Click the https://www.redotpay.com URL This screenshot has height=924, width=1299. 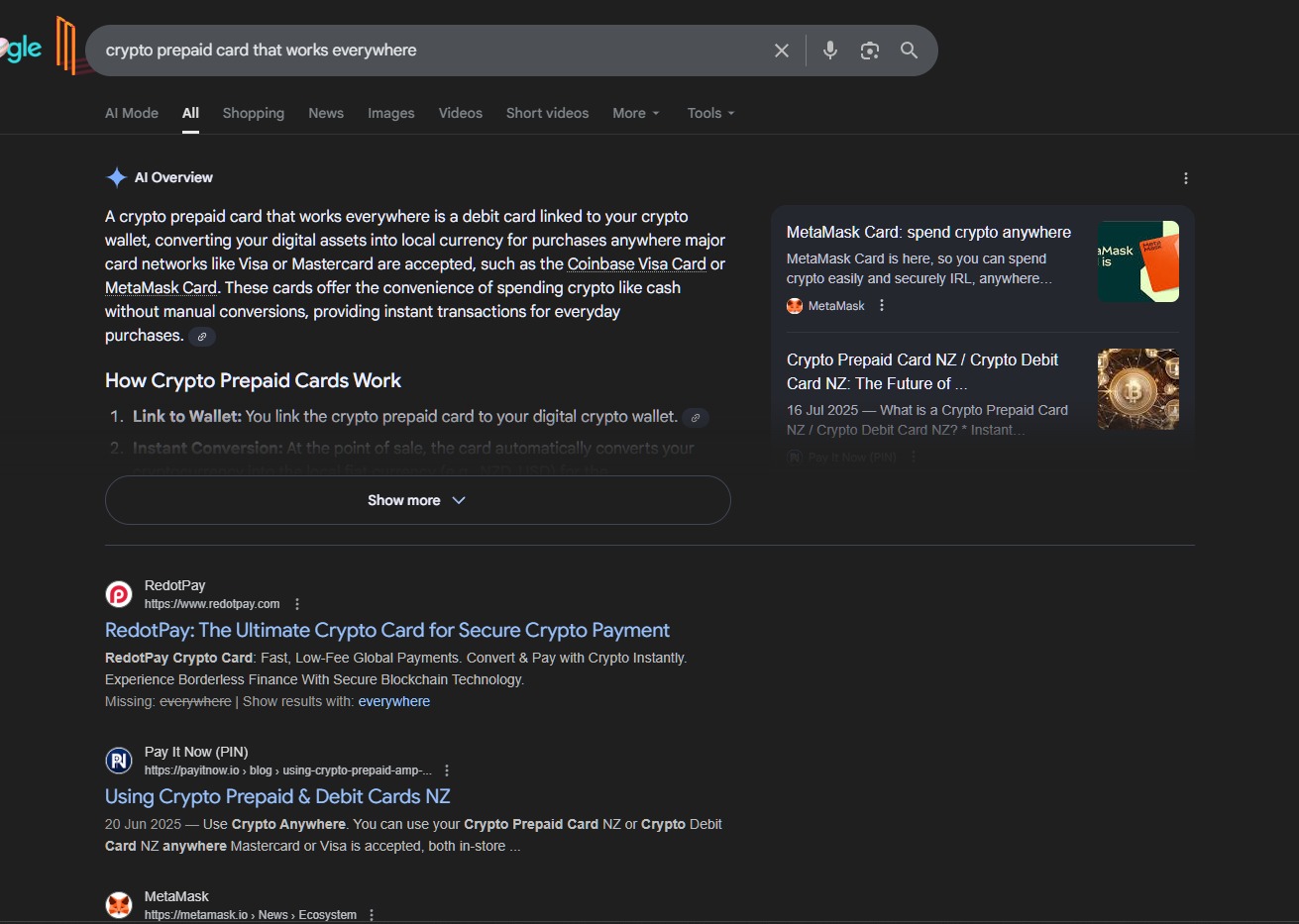[x=212, y=604]
